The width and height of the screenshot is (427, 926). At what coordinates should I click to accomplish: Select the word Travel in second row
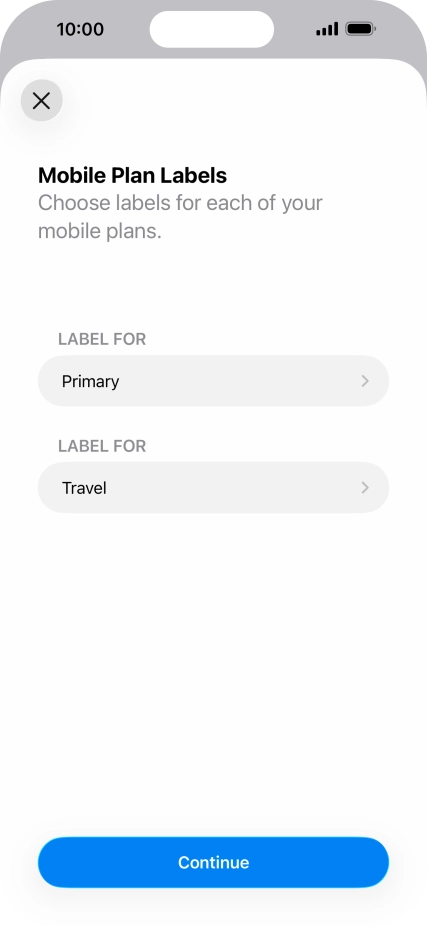(84, 488)
